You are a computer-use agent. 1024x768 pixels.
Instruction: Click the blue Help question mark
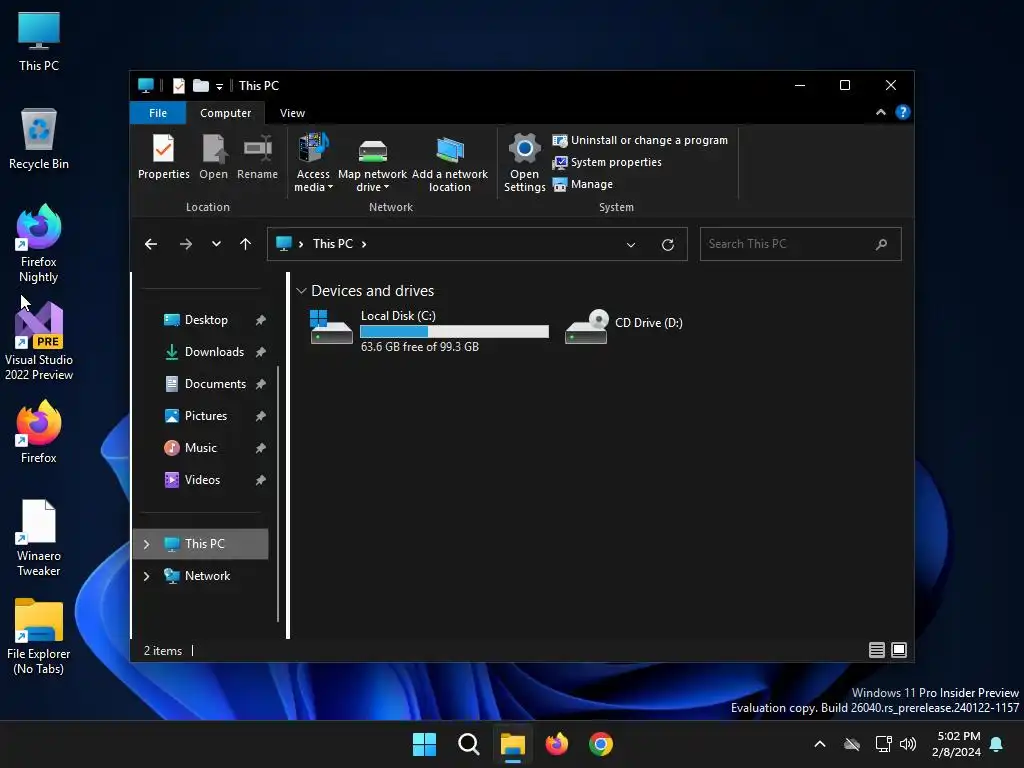pos(903,112)
